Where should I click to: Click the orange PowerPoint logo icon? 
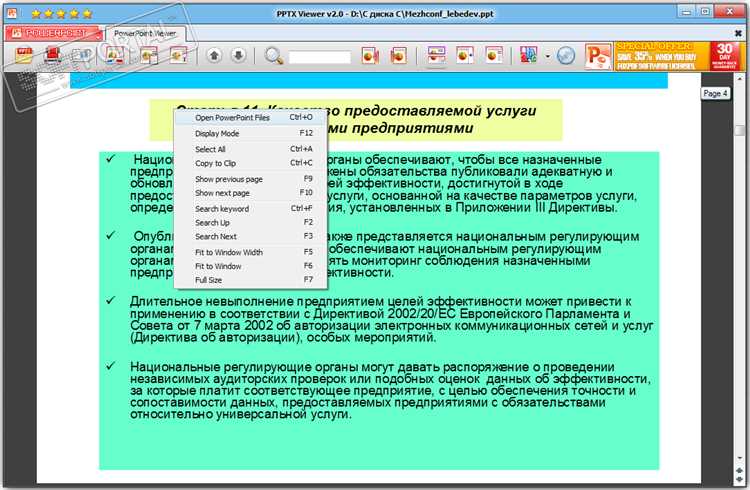point(597,55)
